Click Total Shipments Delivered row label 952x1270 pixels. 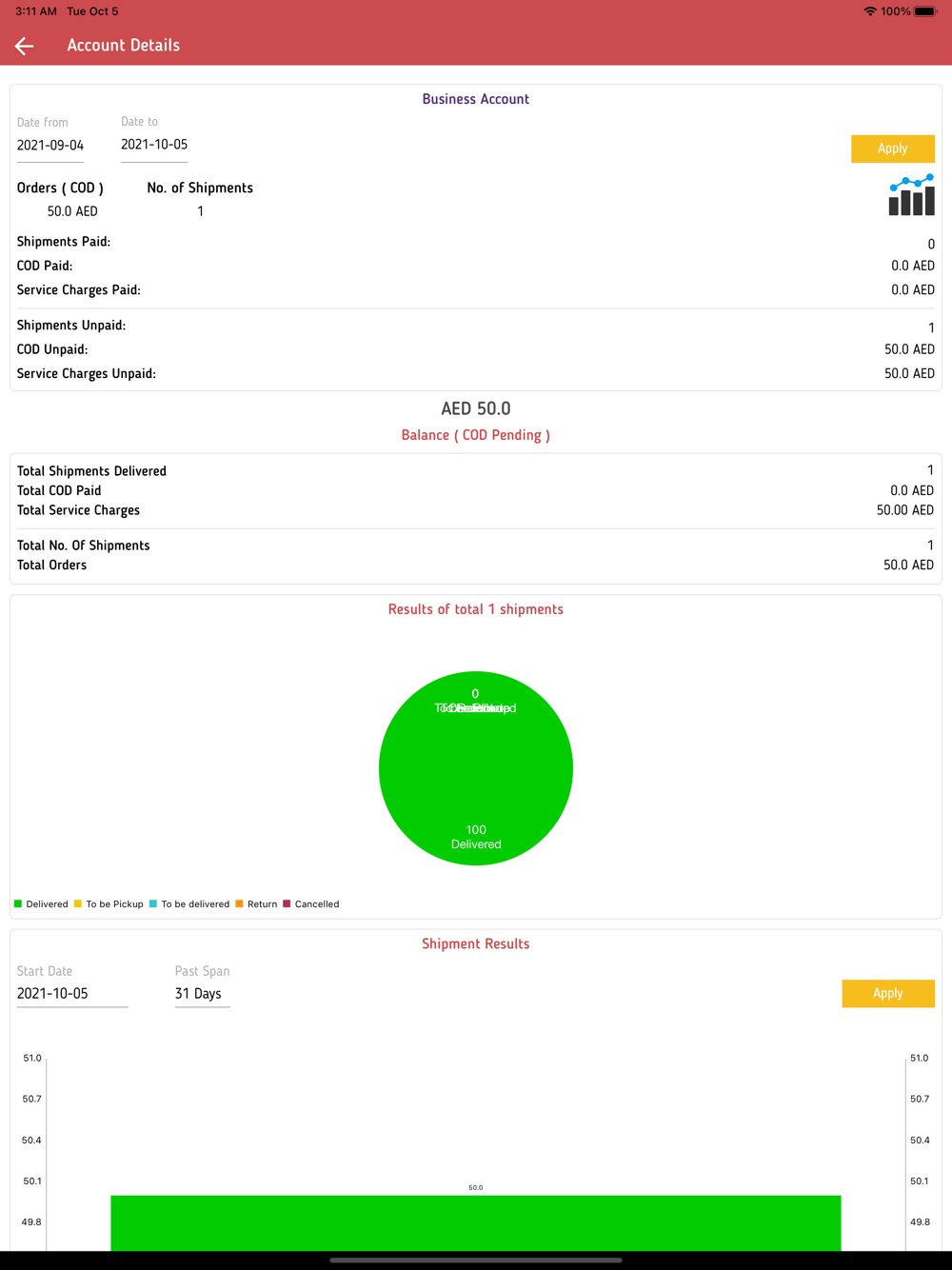pos(91,471)
